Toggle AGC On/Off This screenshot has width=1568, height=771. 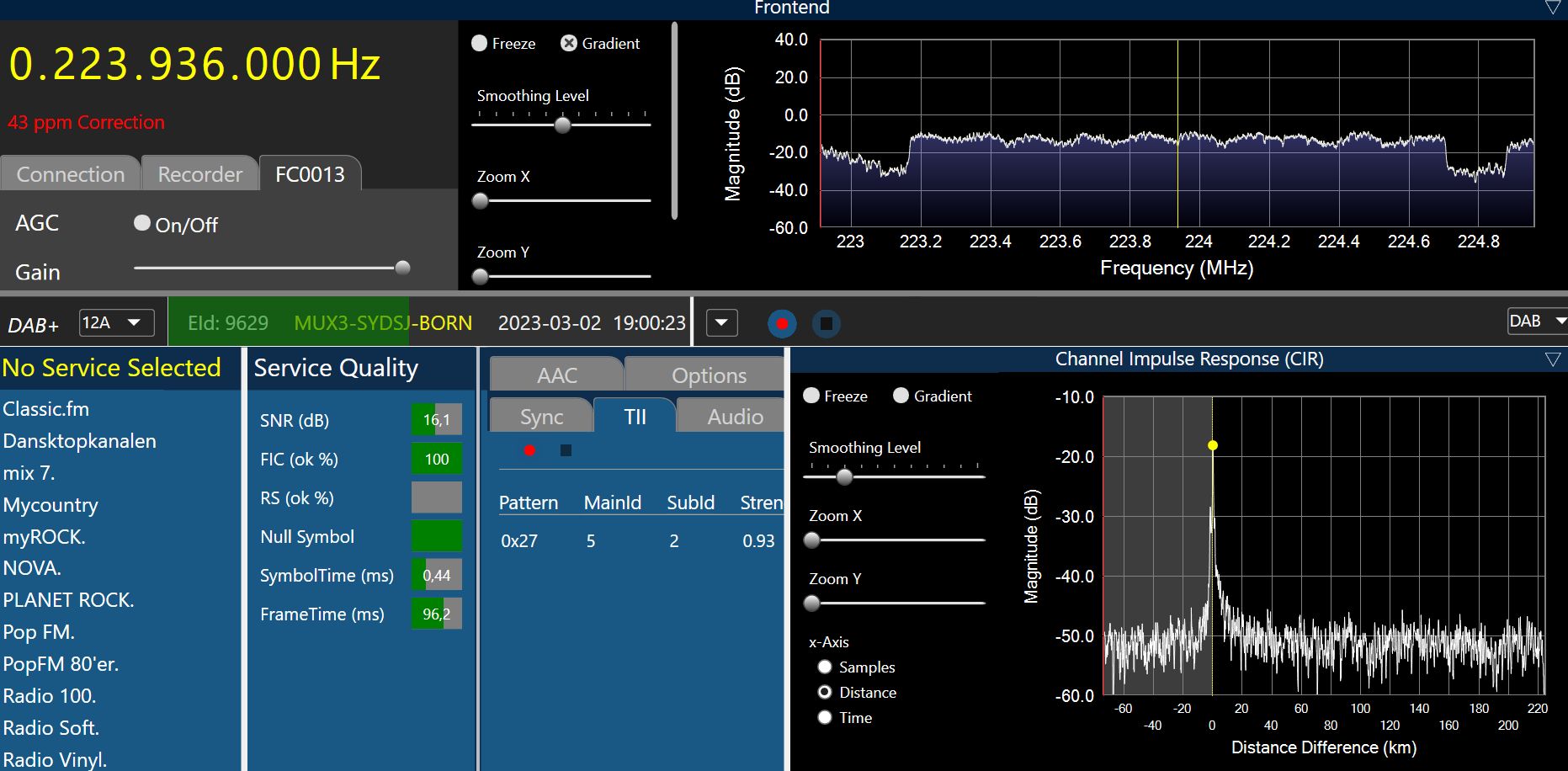[x=142, y=223]
